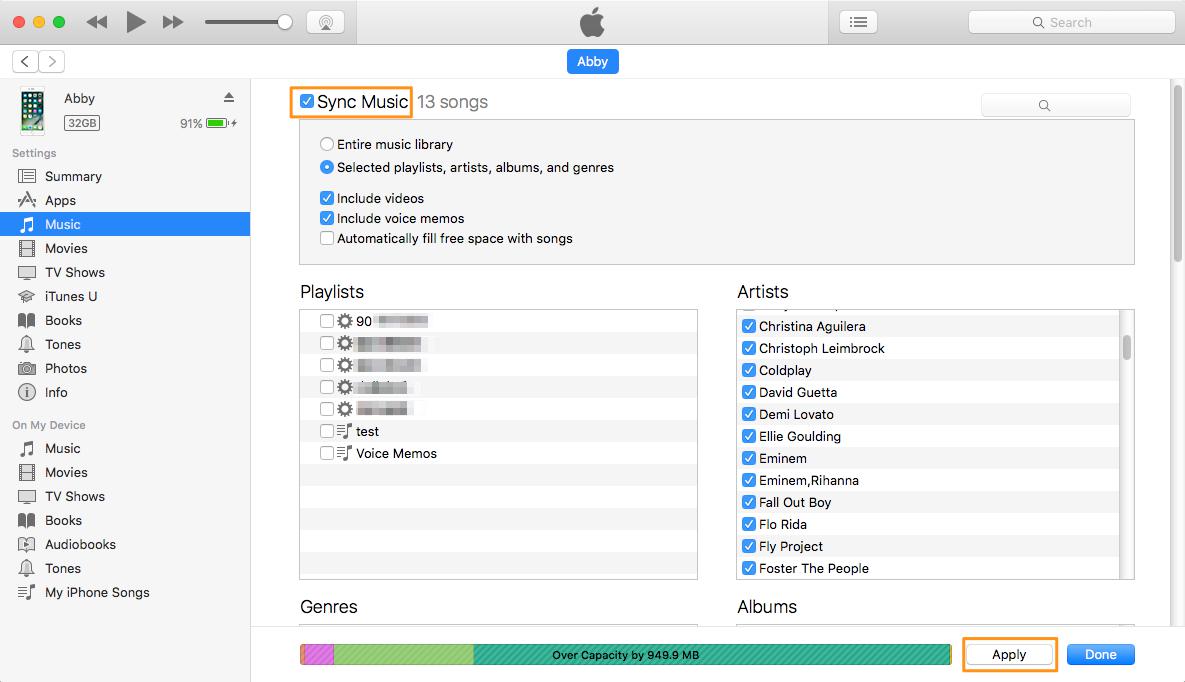Viewport: 1185px width, 682px height.
Task: Select the Entire music library radio button
Action: click(x=326, y=144)
